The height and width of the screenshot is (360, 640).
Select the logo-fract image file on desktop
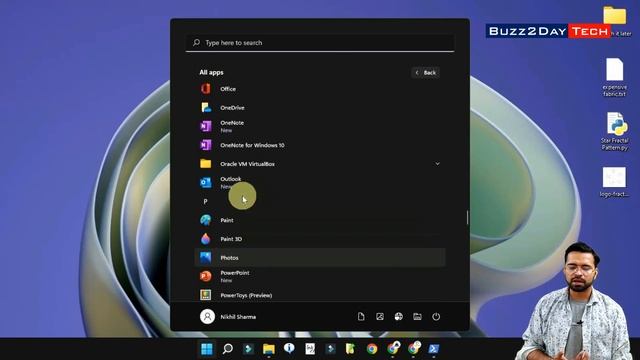coord(614,182)
